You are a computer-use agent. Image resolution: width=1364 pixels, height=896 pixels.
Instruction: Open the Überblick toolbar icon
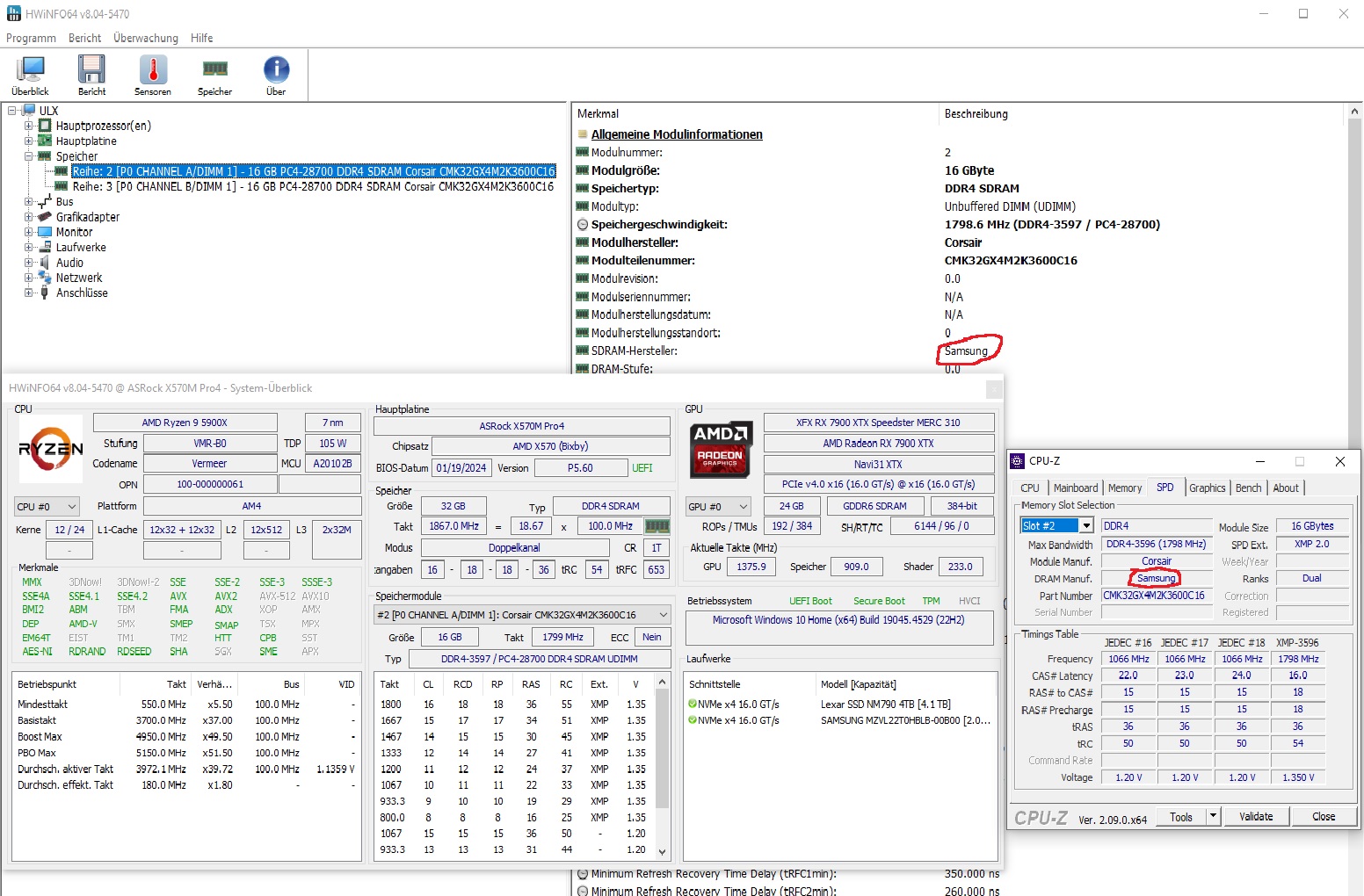31,76
